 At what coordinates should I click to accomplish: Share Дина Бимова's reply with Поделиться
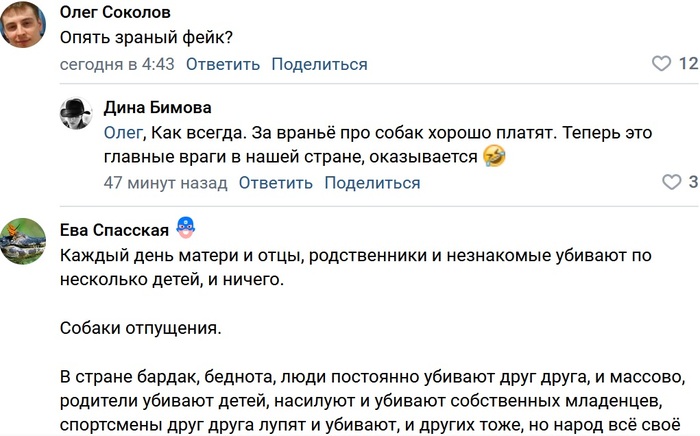pyautogui.click(x=372, y=183)
